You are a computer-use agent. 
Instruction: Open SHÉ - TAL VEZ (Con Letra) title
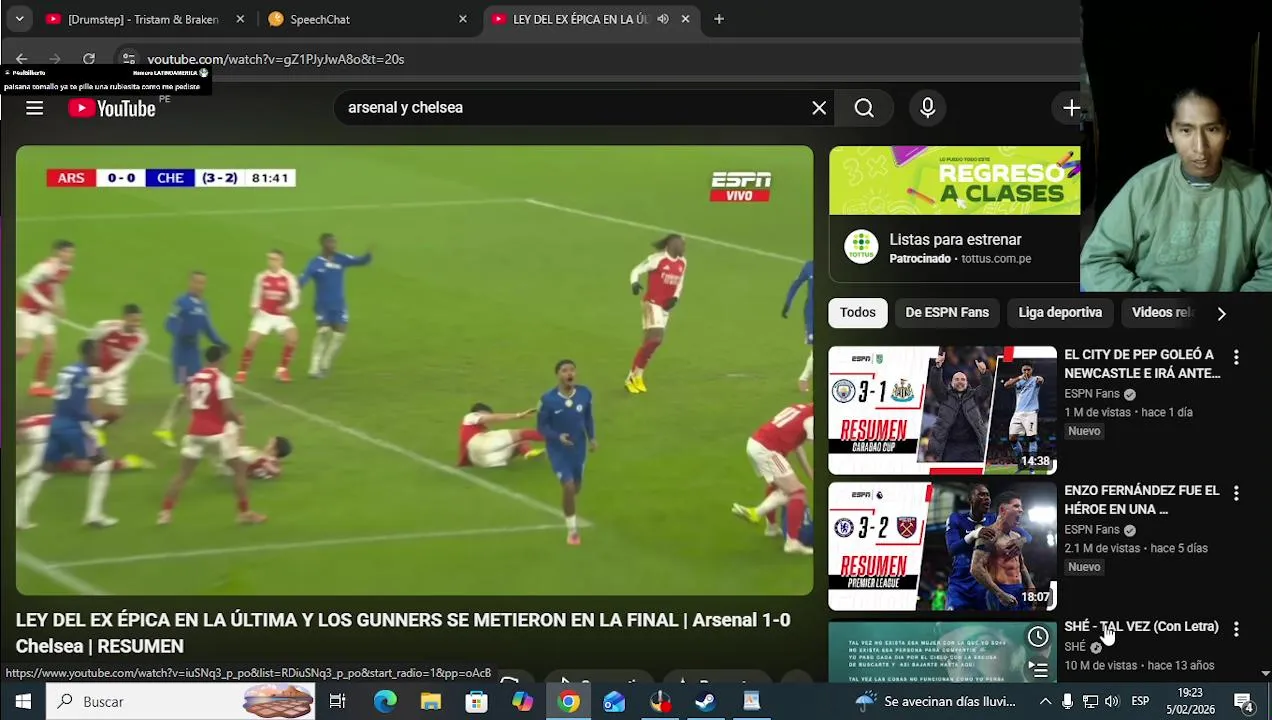click(x=1141, y=627)
